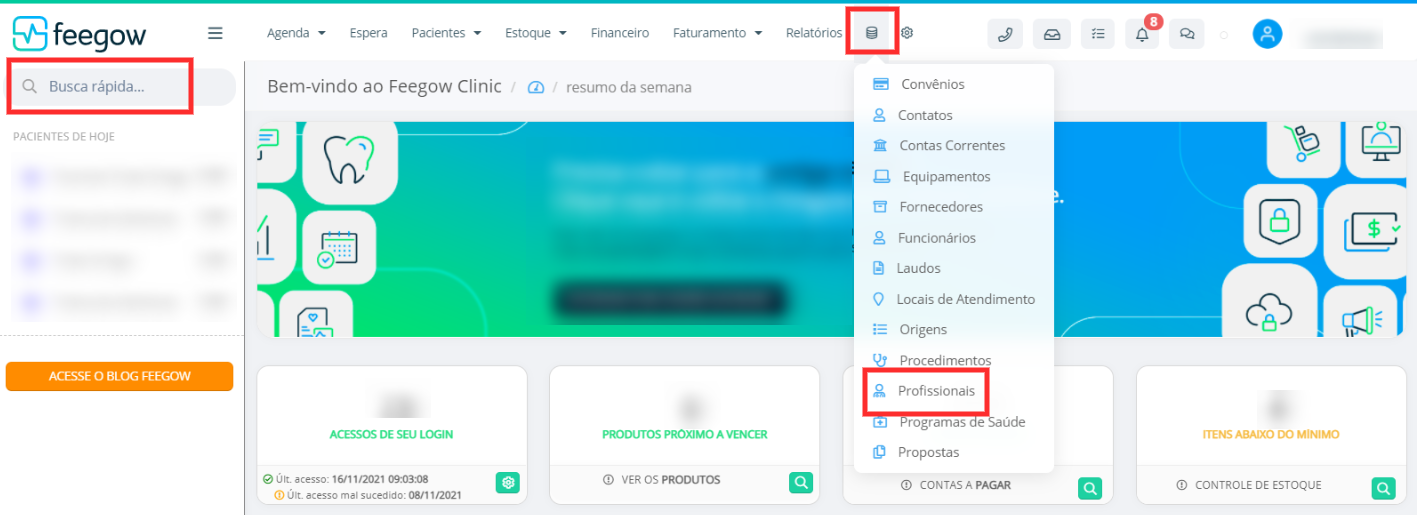Click the phone call icon button
The height and width of the screenshot is (515, 1417).
coord(1005,34)
